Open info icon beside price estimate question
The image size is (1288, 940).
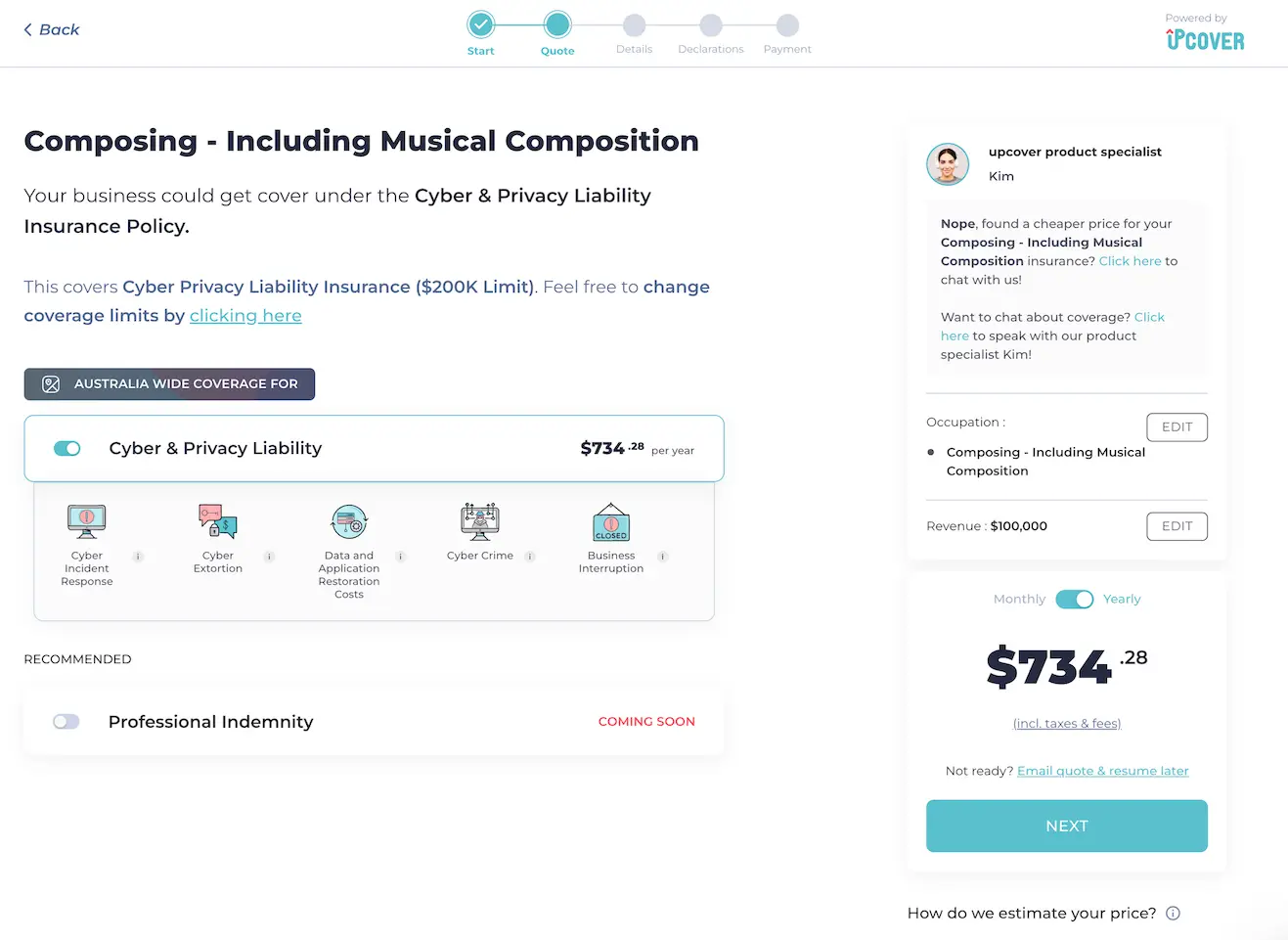click(1174, 914)
